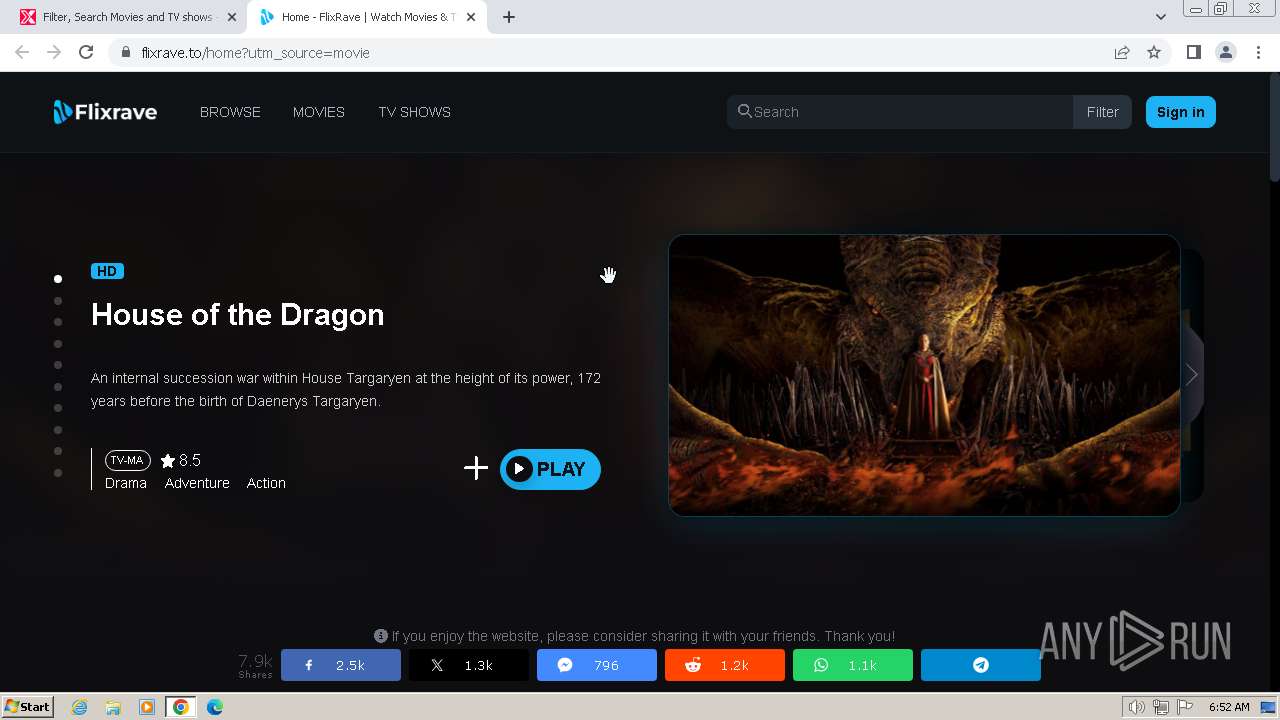The height and width of the screenshot is (720, 1280).
Task: Select the ninth slider dot
Action: click(x=58, y=451)
